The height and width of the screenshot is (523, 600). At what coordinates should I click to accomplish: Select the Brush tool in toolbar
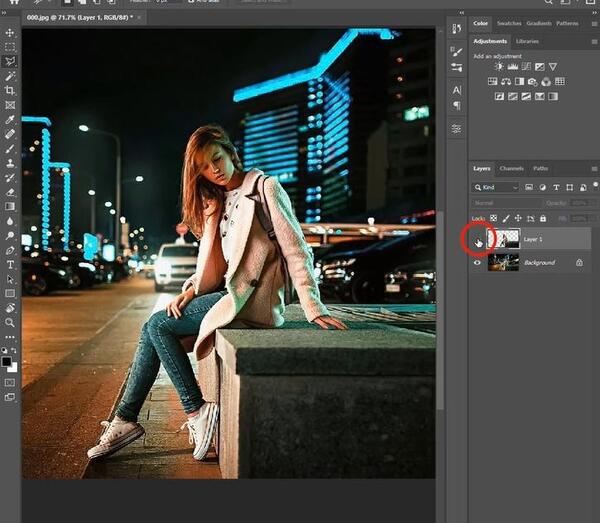pyautogui.click(x=10, y=148)
